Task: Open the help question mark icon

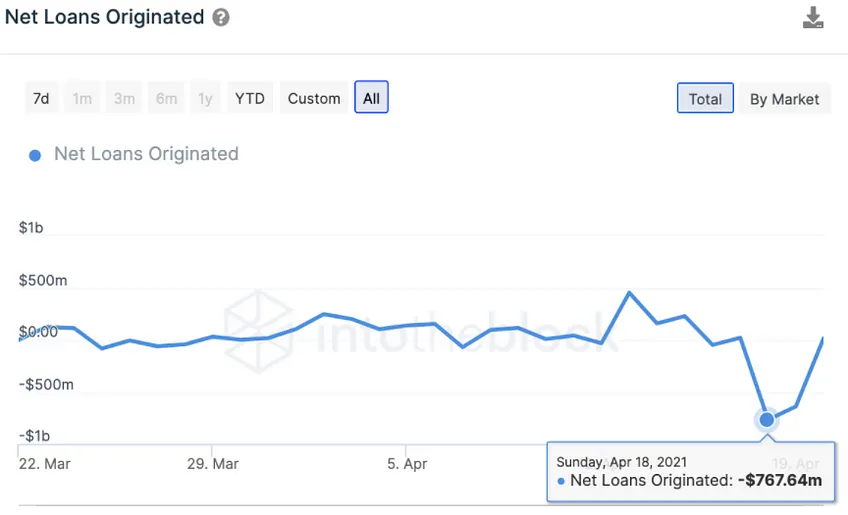Action: tap(221, 17)
